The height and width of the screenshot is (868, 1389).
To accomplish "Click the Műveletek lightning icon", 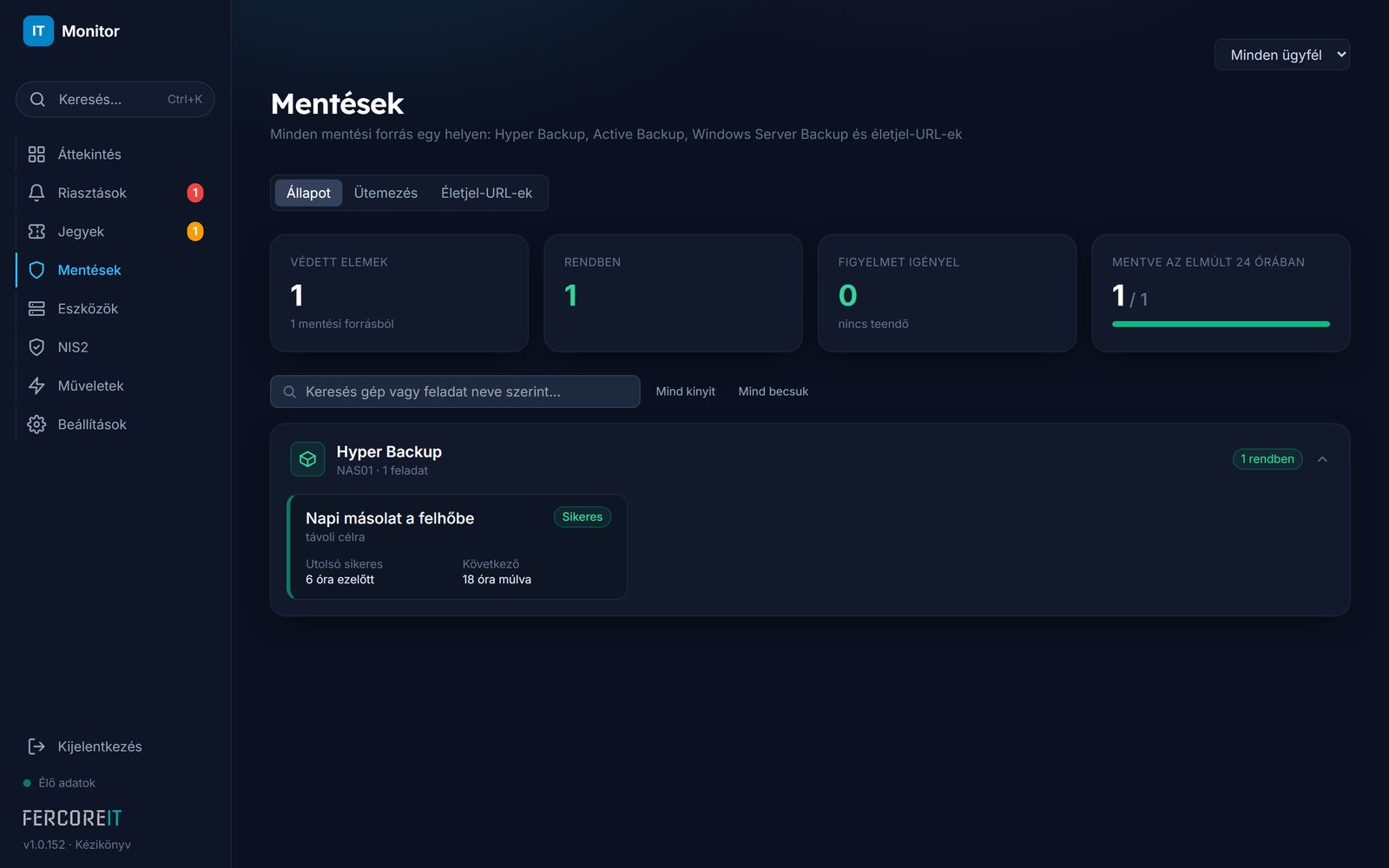I will click(x=36, y=385).
